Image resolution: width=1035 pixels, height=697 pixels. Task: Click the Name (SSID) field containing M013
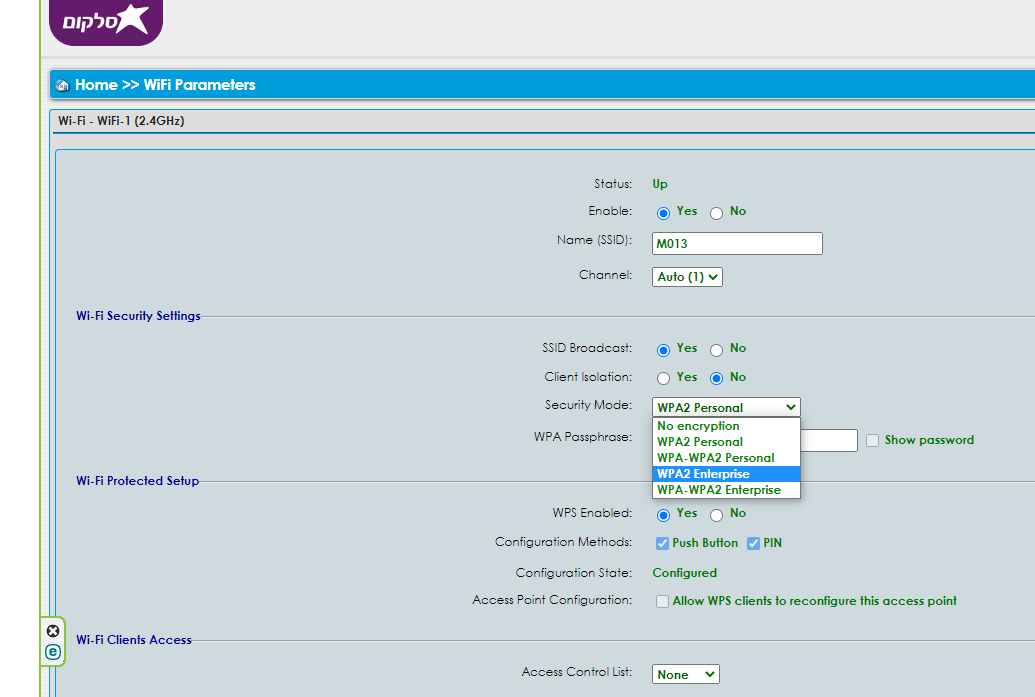[737, 243]
